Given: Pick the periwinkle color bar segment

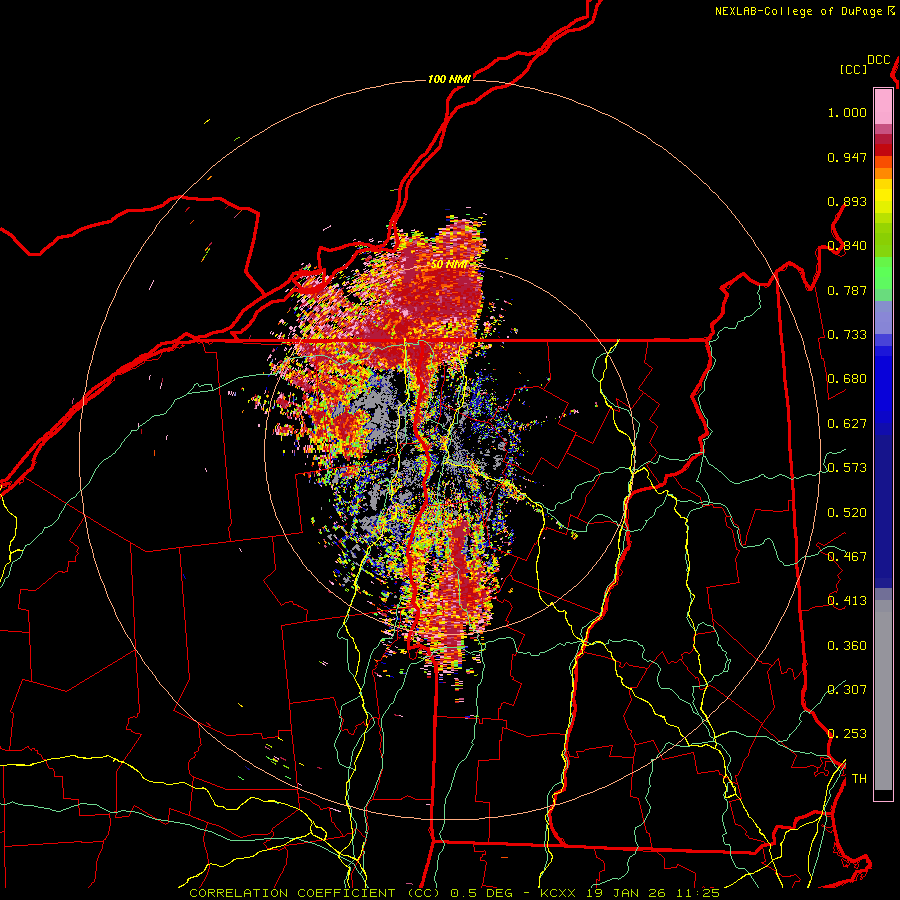Looking at the screenshot, I should (883, 317).
